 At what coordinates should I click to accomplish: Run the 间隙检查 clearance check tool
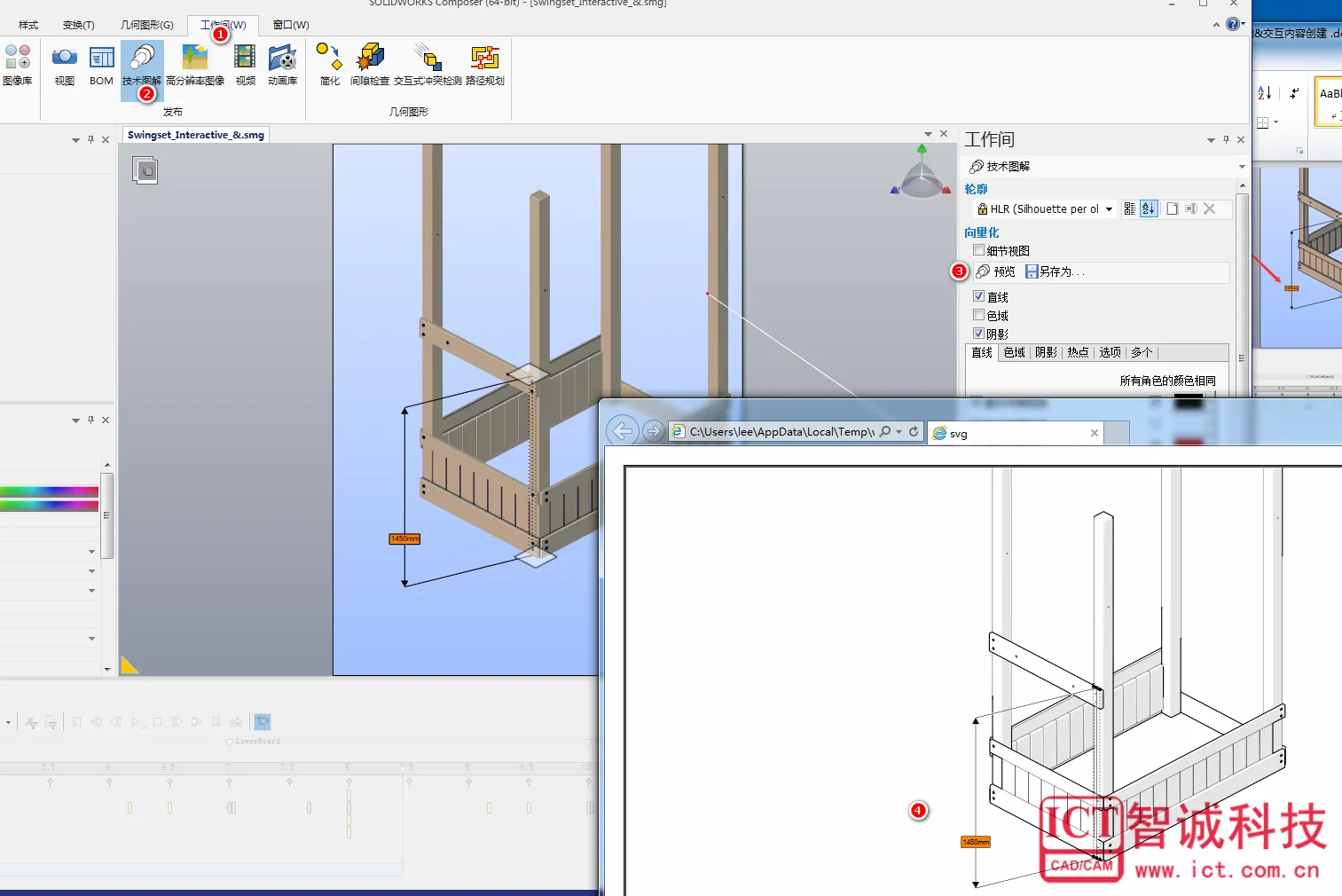pos(370,65)
